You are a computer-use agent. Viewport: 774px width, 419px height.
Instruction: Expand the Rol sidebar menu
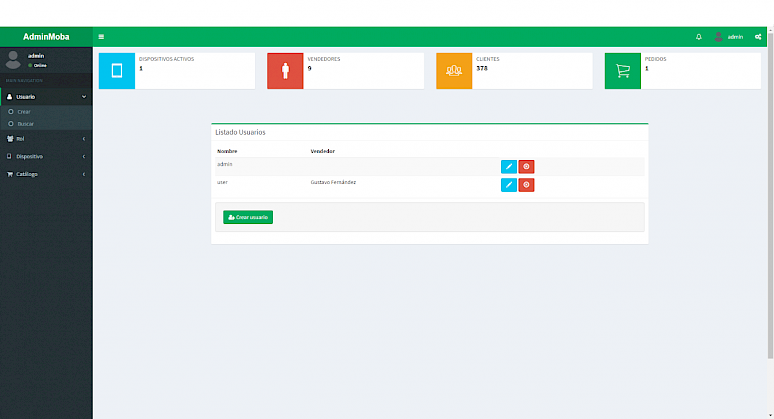pos(46,139)
